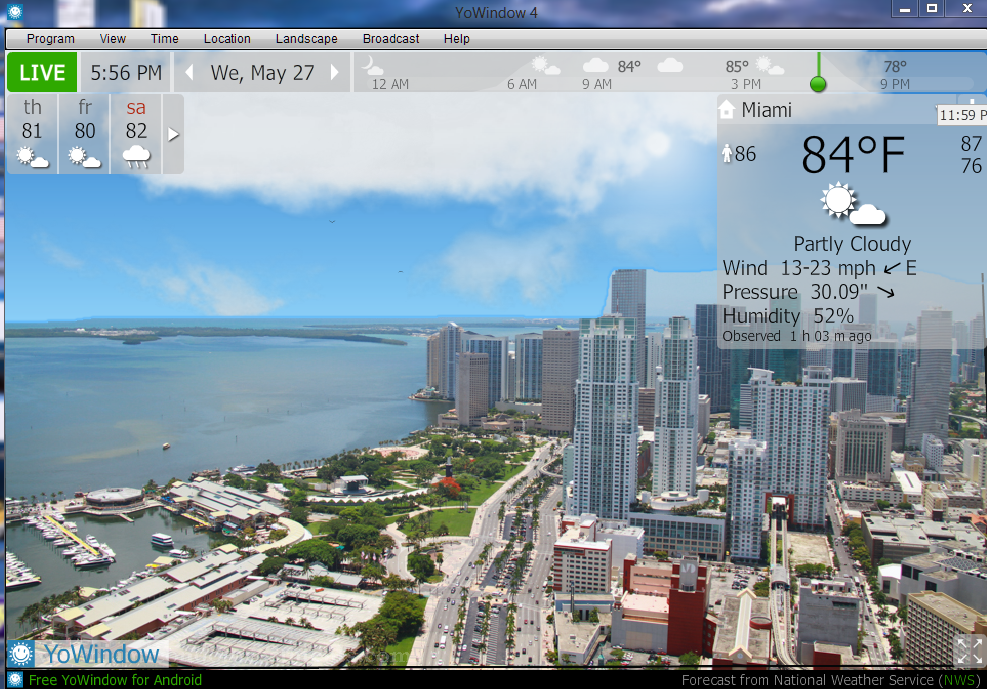Viewport: 987px width, 689px height.
Task: Click the 5:56 PM time display
Action: 126,73
